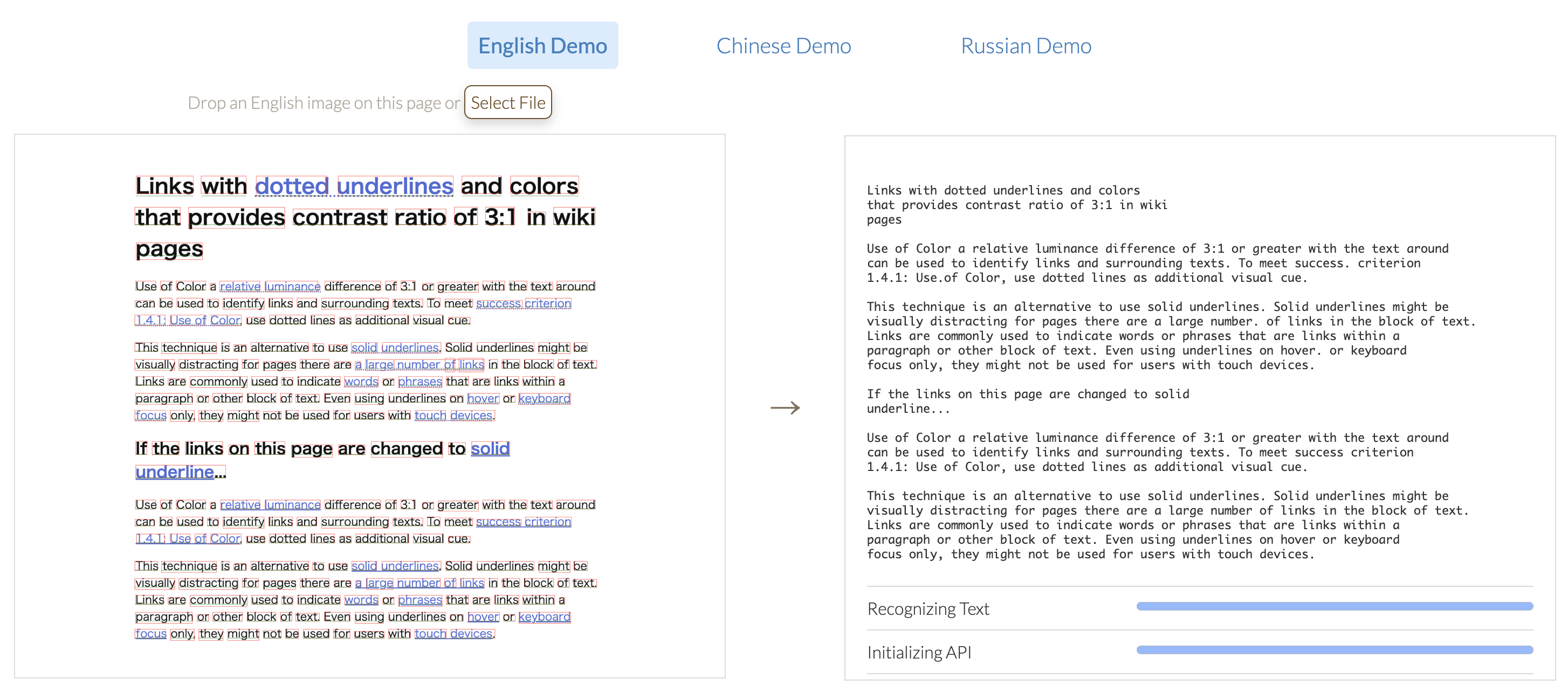Switch to the English Demo tab
The image size is (1568, 693).
pos(542,46)
